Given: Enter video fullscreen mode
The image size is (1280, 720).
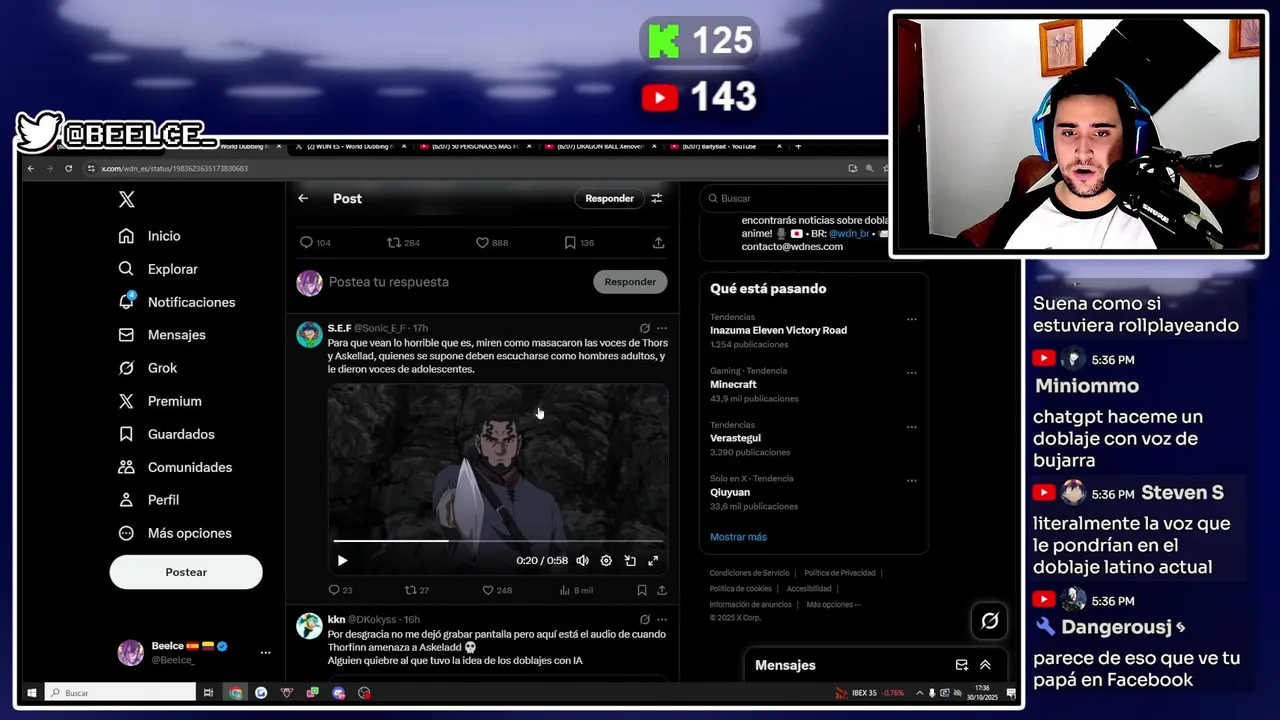Looking at the screenshot, I should [653, 561].
